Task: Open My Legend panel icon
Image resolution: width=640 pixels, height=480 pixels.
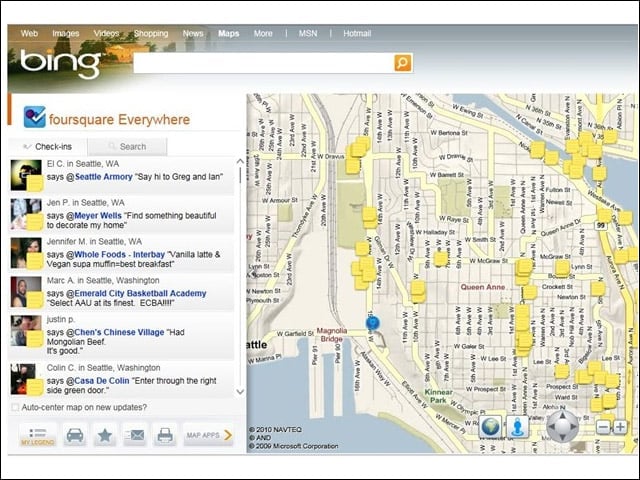Action: (38, 435)
